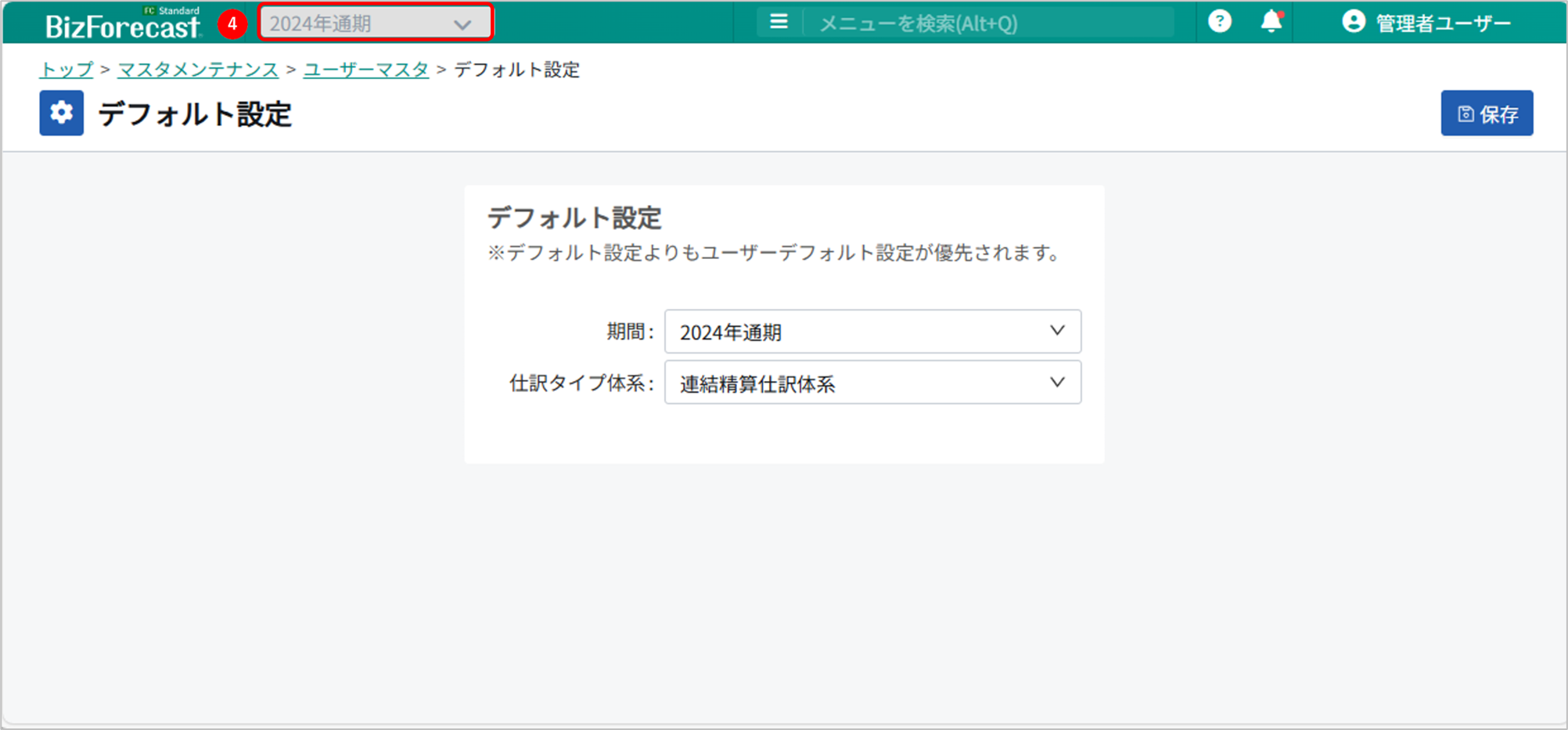This screenshot has width=1568, height=730.
Task: Click the header period selector's down arrow
Action: 462,24
